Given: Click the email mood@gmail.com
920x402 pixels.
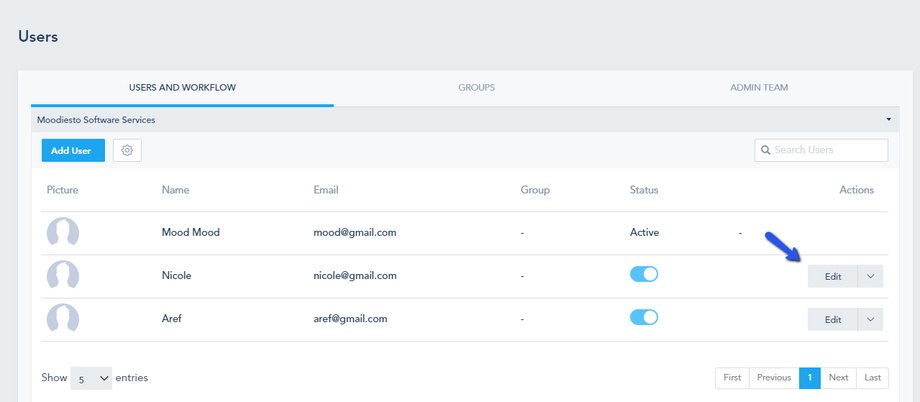Looking at the screenshot, I should click(x=355, y=232).
